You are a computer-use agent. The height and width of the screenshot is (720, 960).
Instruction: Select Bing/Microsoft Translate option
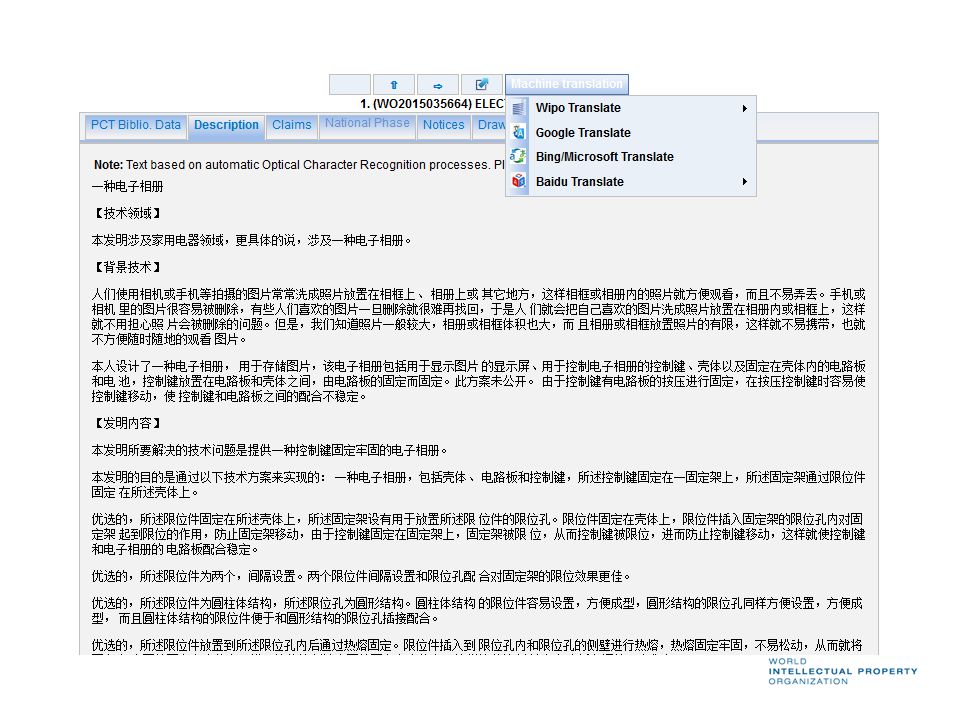631,157
